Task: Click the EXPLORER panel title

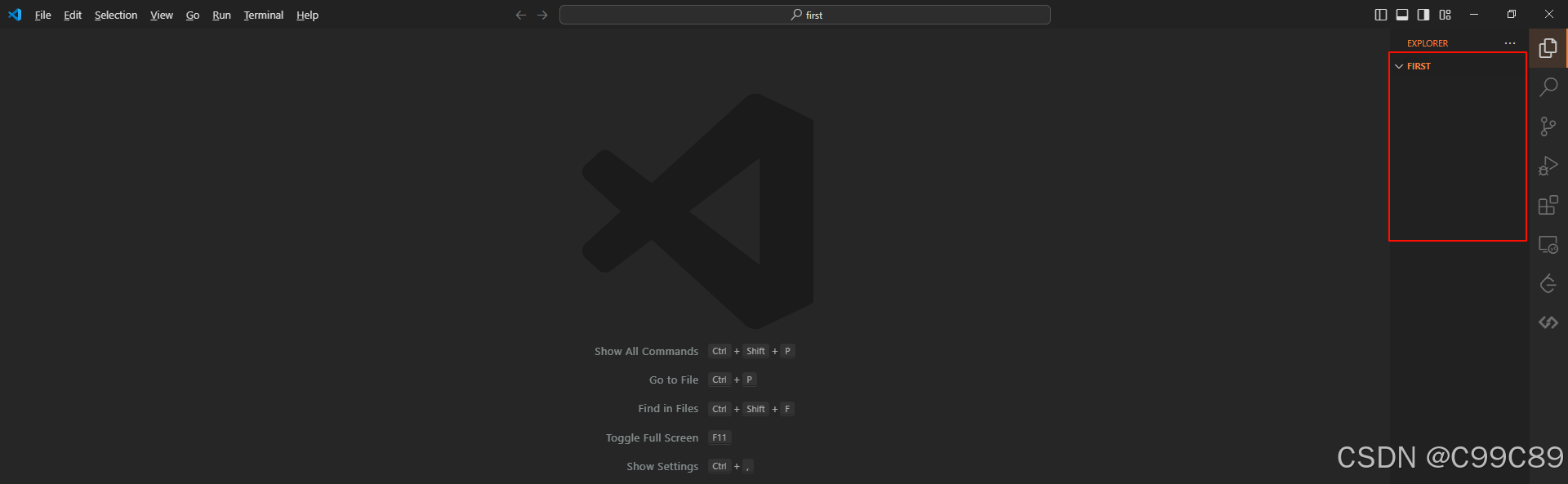Action: pos(1428,43)
